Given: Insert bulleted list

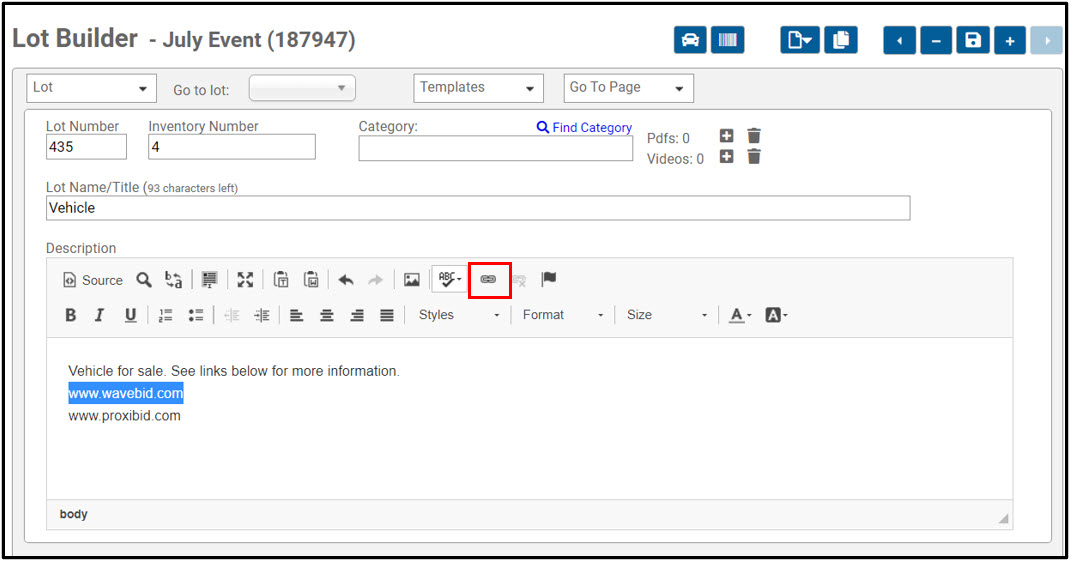Looking at the screenshot, I should tap(196, 315).
